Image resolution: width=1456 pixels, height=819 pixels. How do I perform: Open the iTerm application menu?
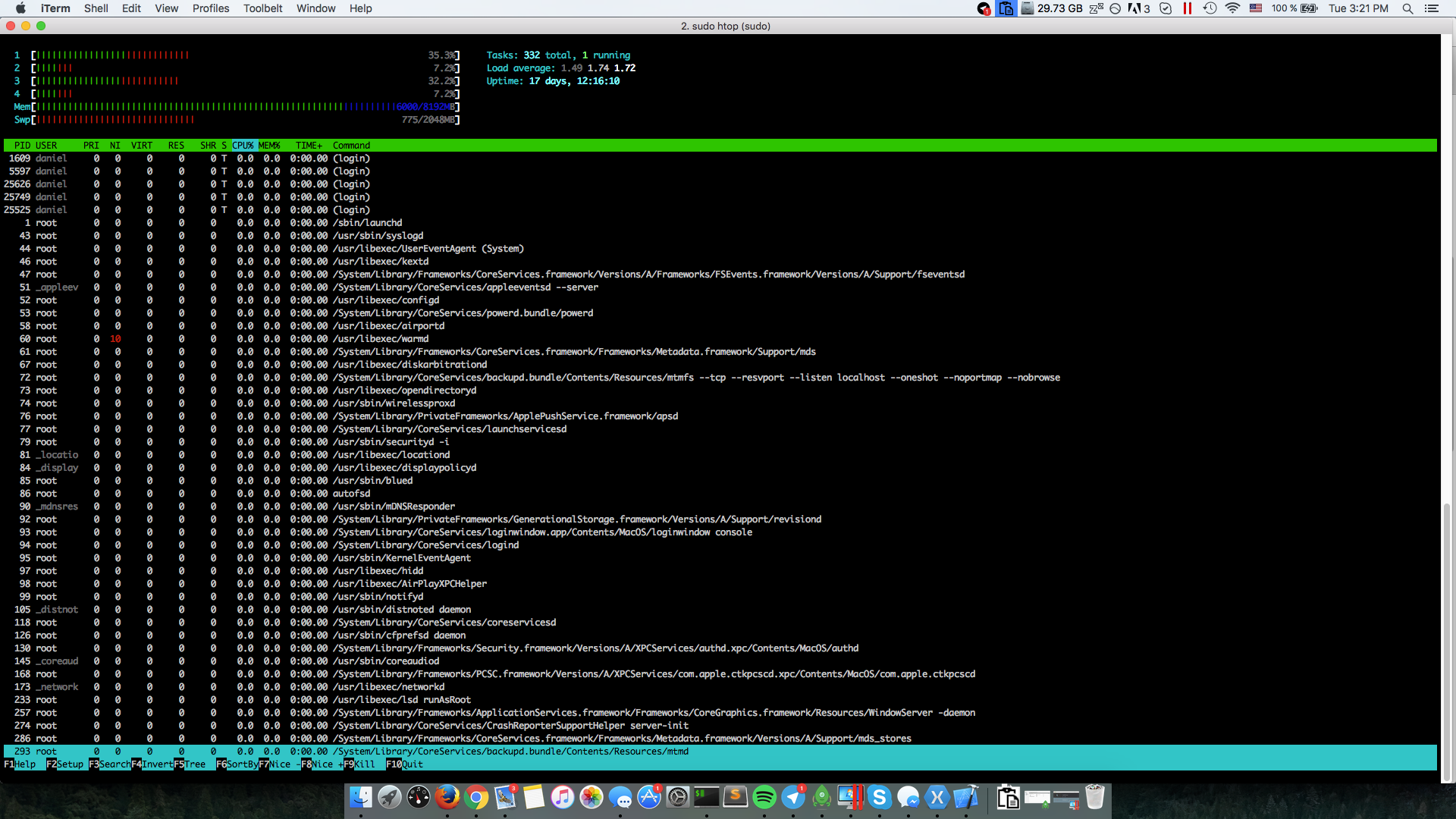coord(55,8)
